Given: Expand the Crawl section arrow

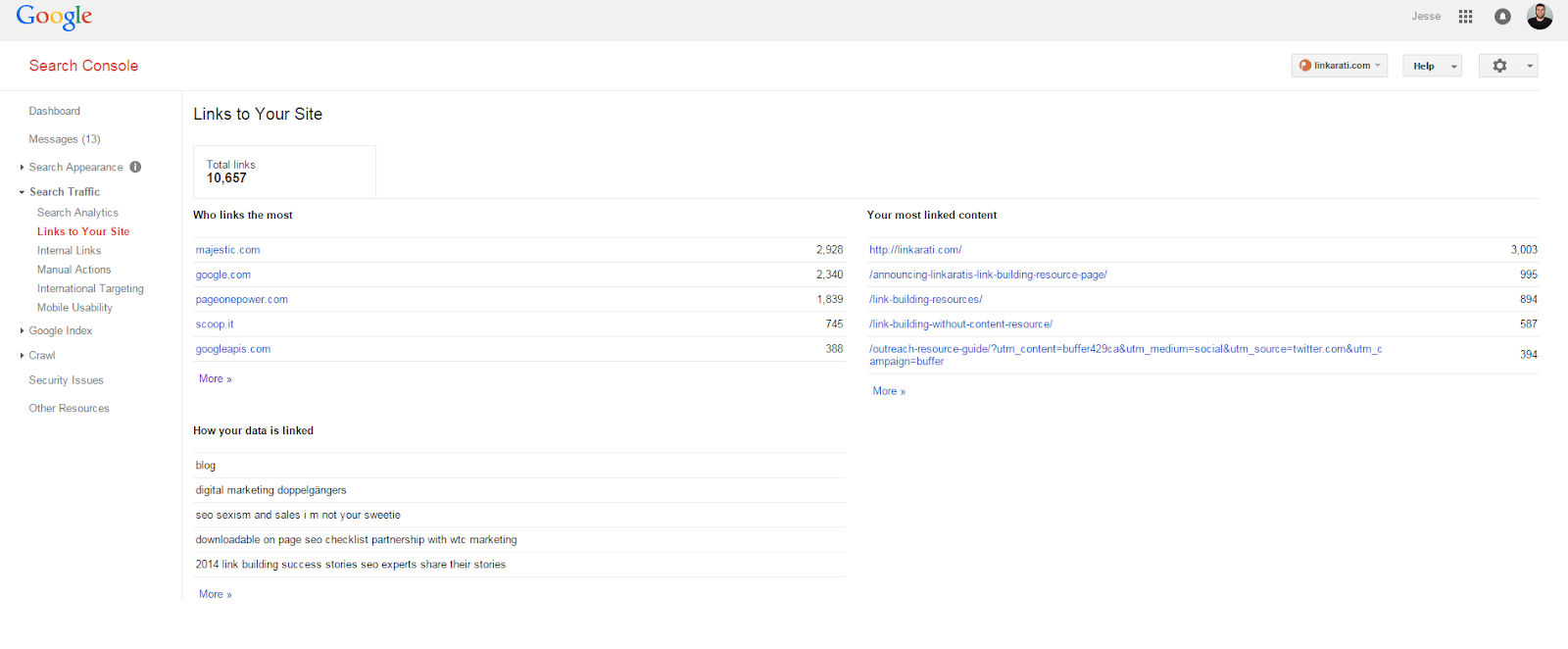Looking at the screenshot, I should pyautogui.click(x=22, y=356).
